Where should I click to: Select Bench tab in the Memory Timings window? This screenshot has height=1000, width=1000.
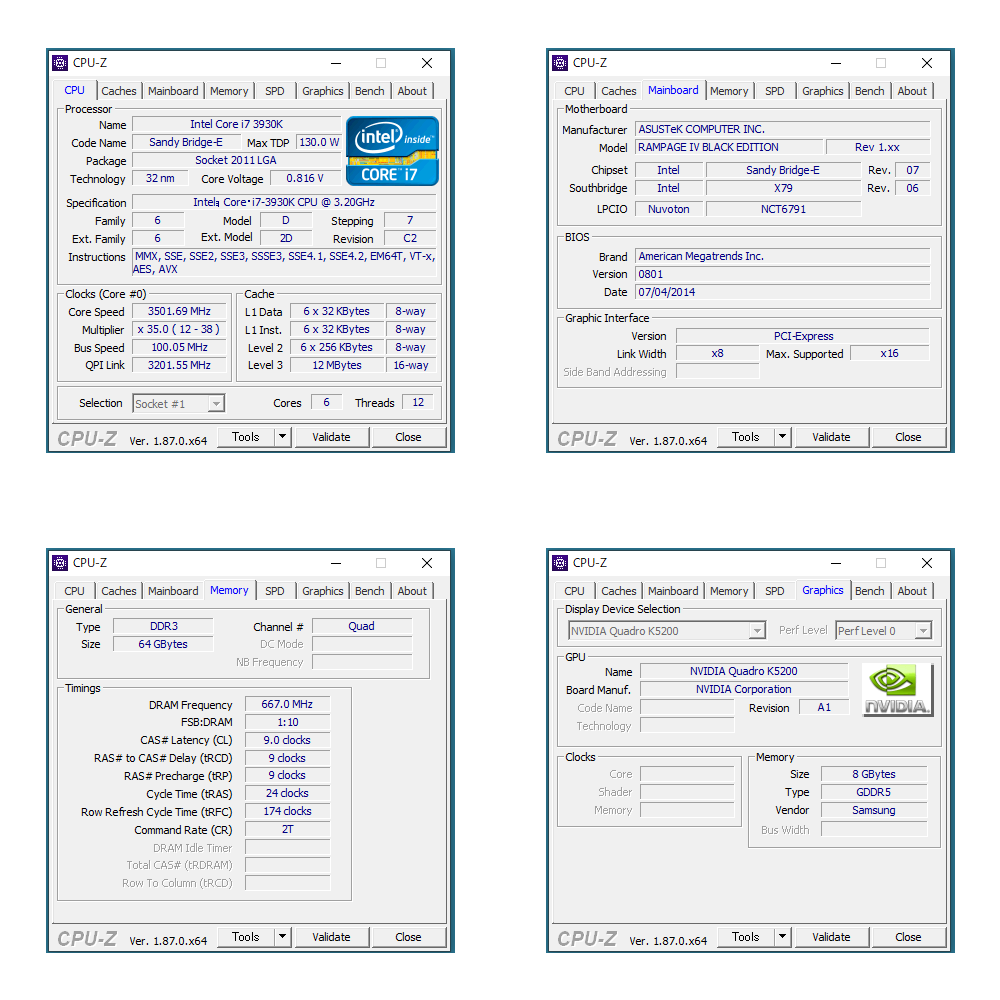pos(370,591)
